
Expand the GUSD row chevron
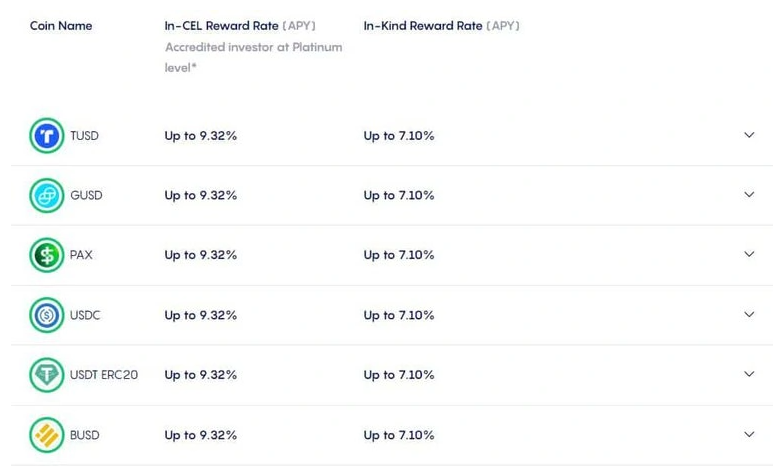pos(749,195)
